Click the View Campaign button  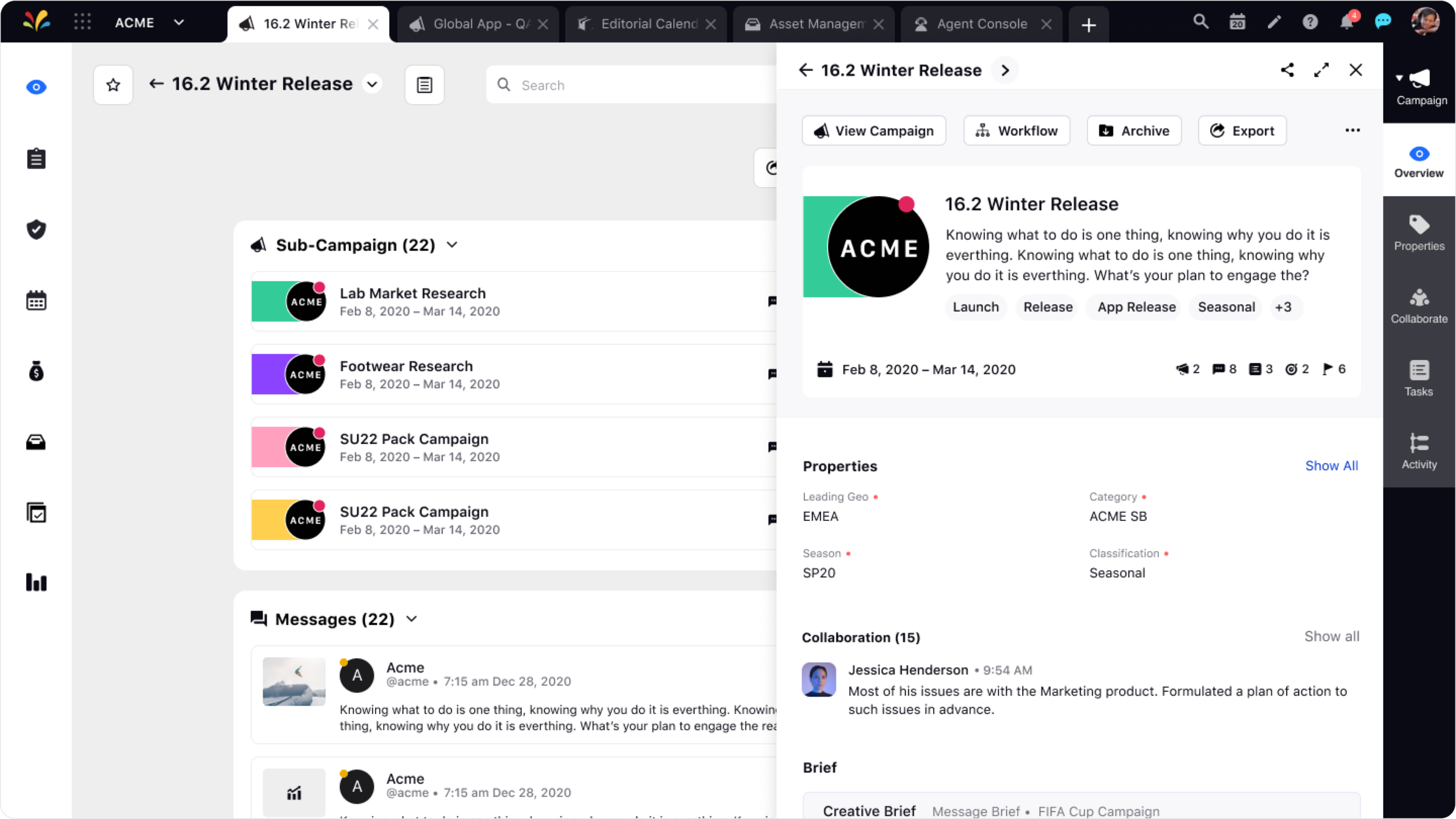[x=874, y=130]
